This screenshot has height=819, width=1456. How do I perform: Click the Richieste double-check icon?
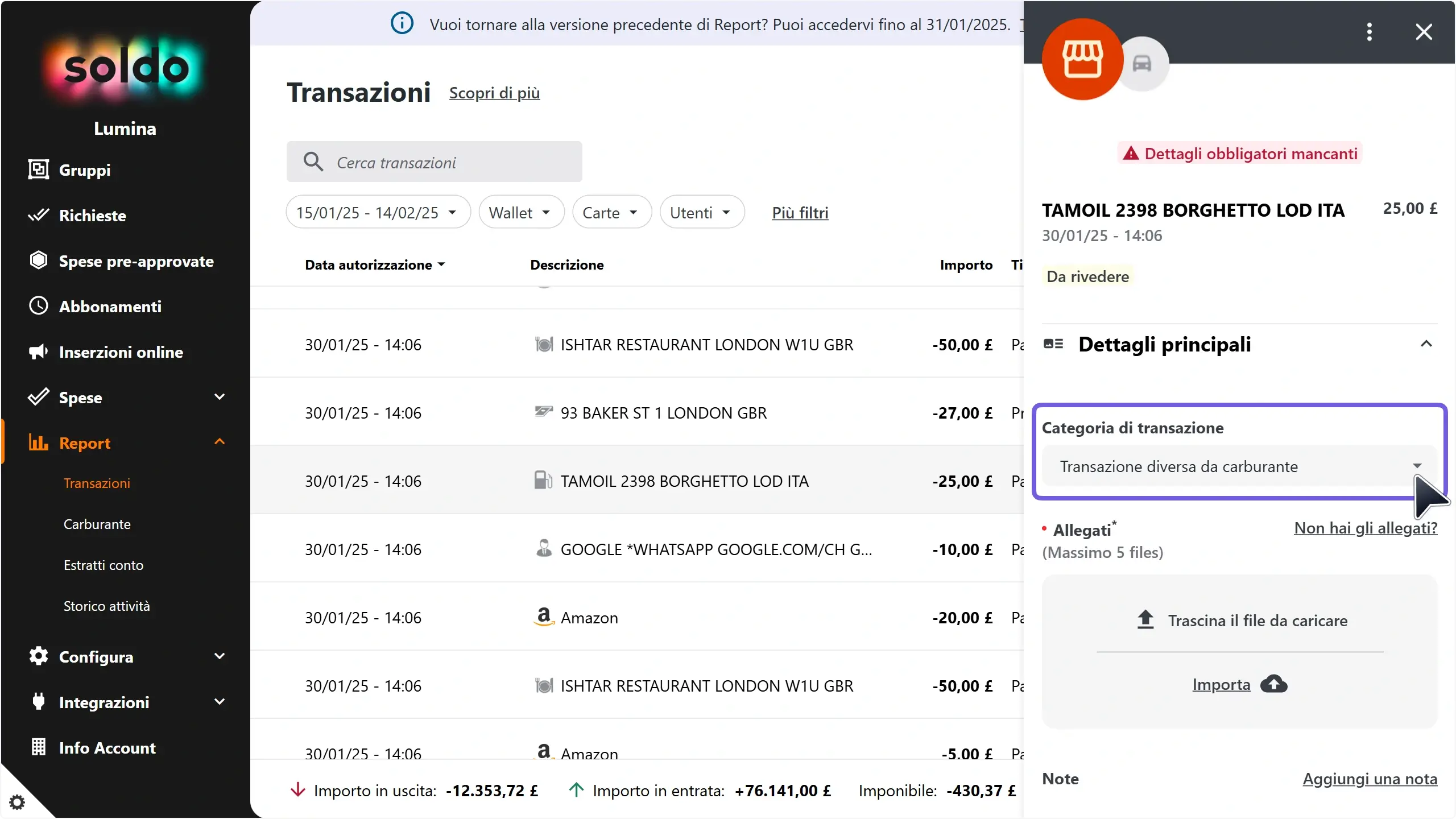pos(38,215)
